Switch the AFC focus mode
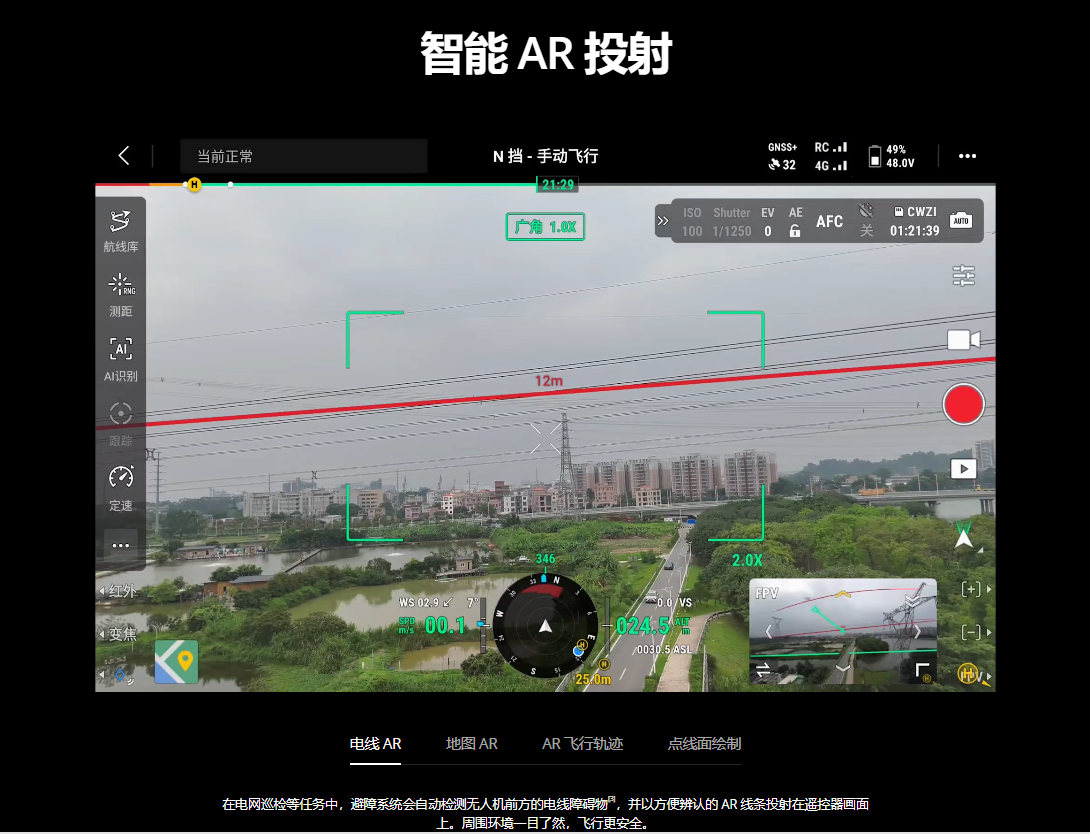 pyautogui.click(x=829, y=222)
